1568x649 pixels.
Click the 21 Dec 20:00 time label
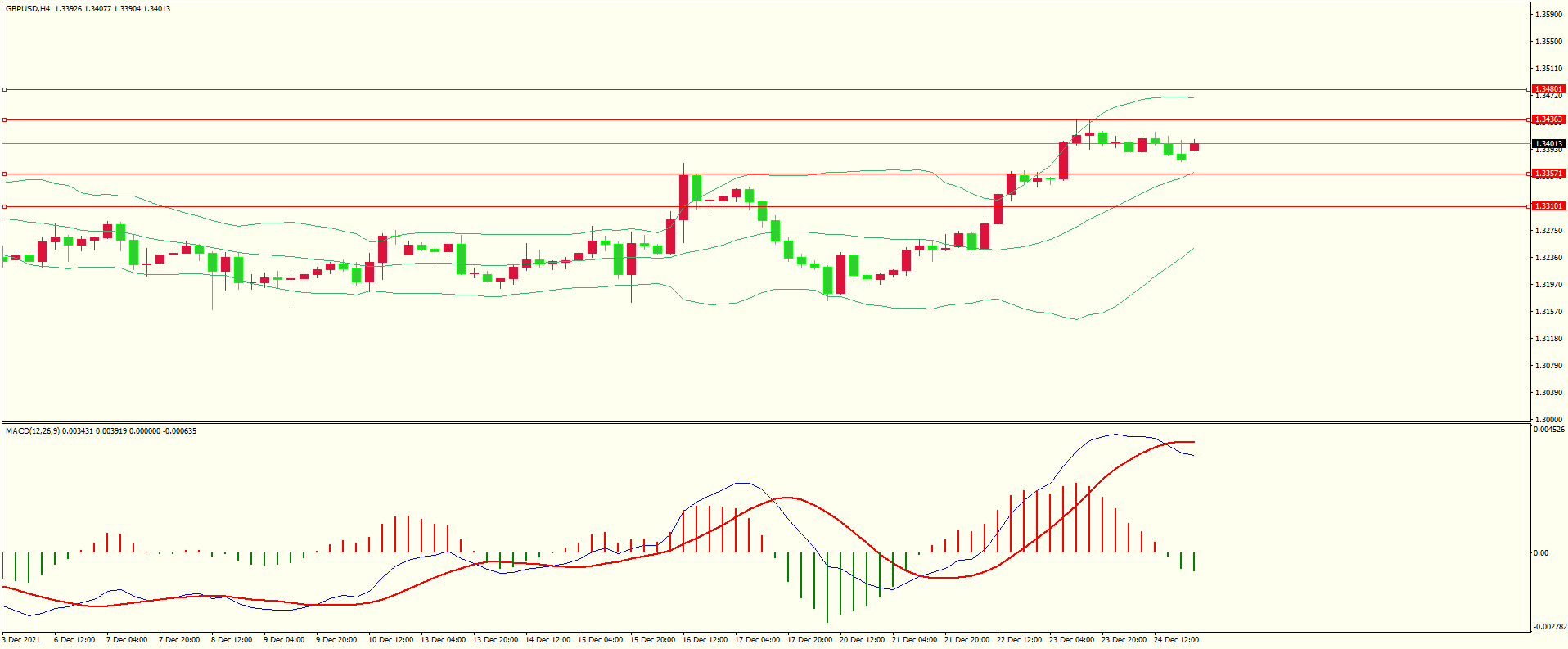(966, 640)
